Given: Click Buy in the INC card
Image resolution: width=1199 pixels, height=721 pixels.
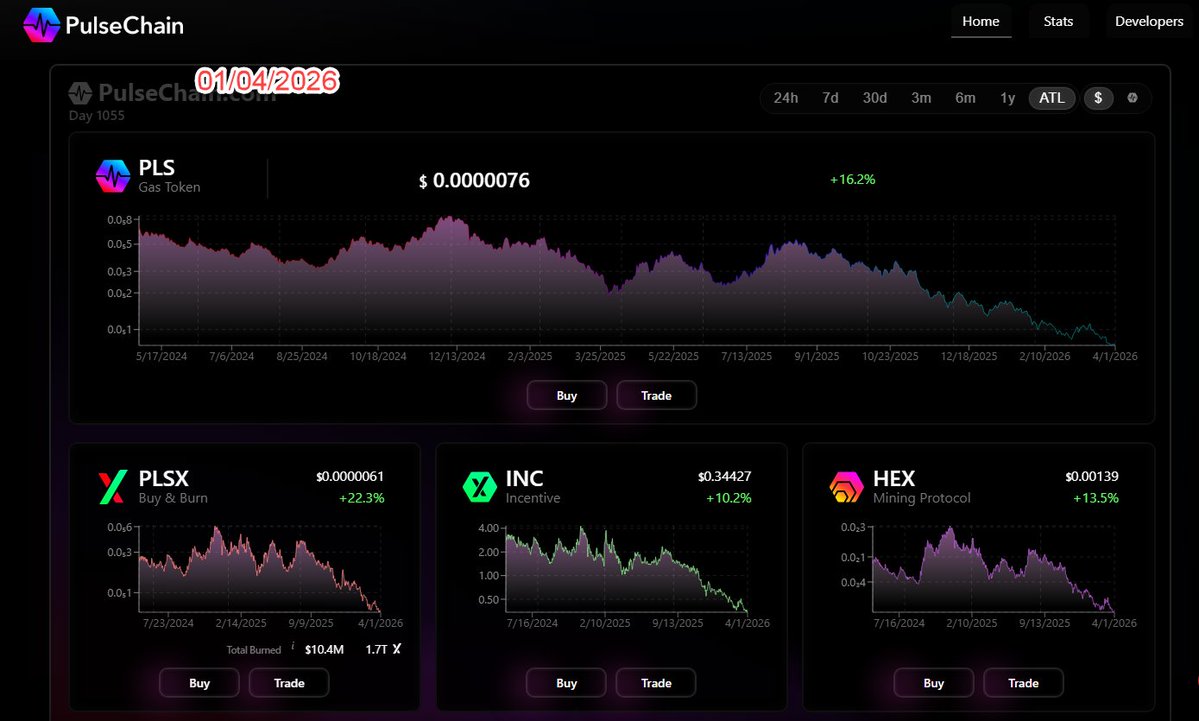Looking at the screenshot, I should [567, 683].
